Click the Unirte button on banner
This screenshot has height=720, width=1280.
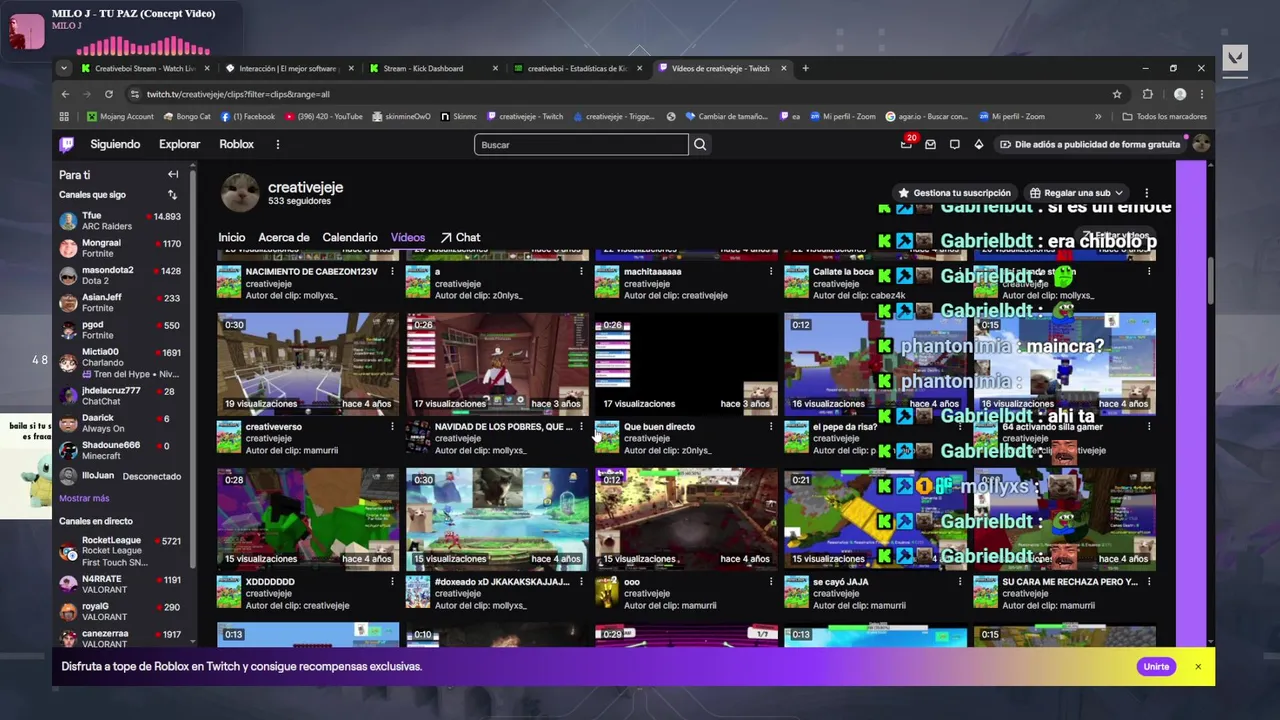(1156, 667)
